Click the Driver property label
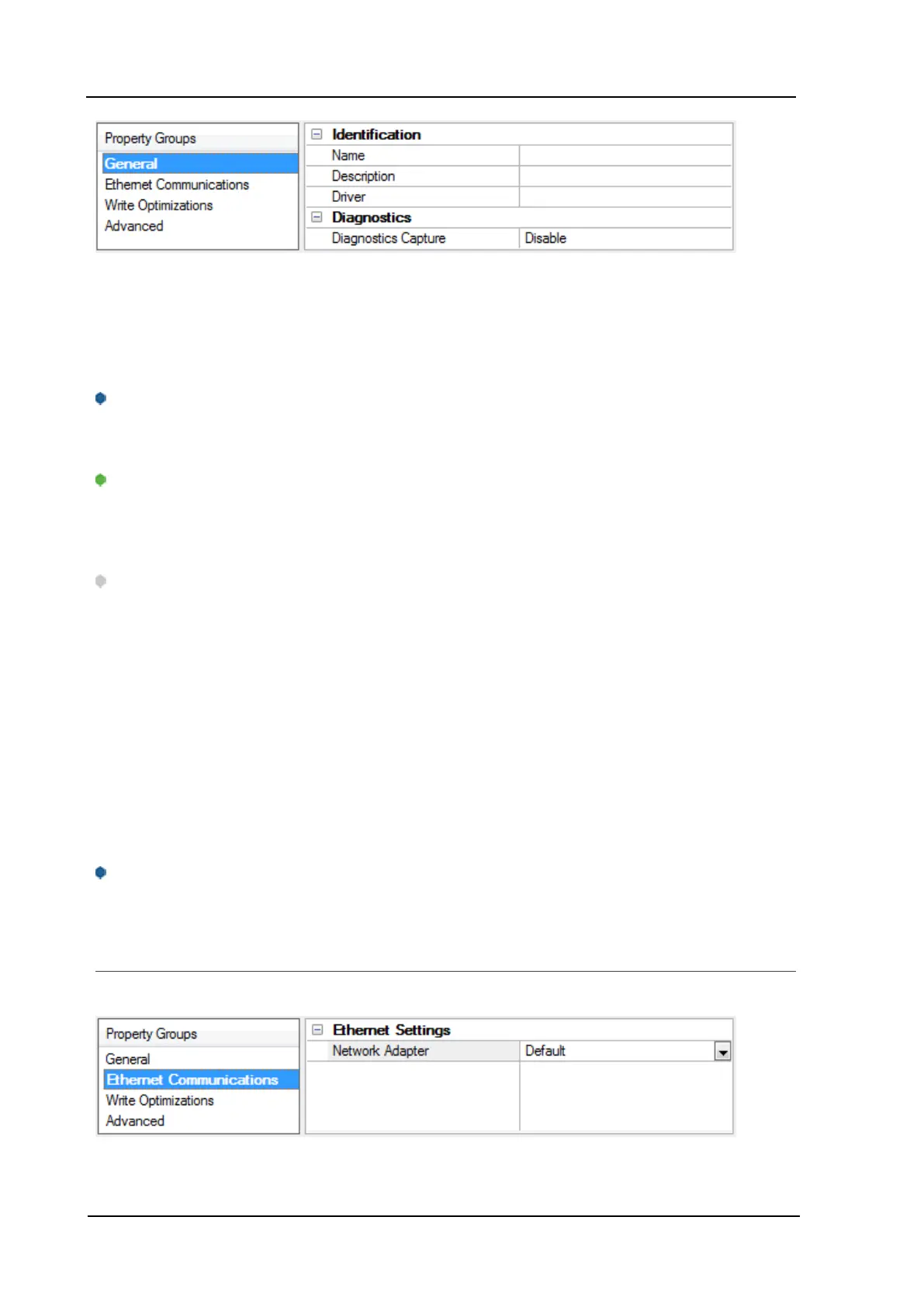 pos(348,197)
